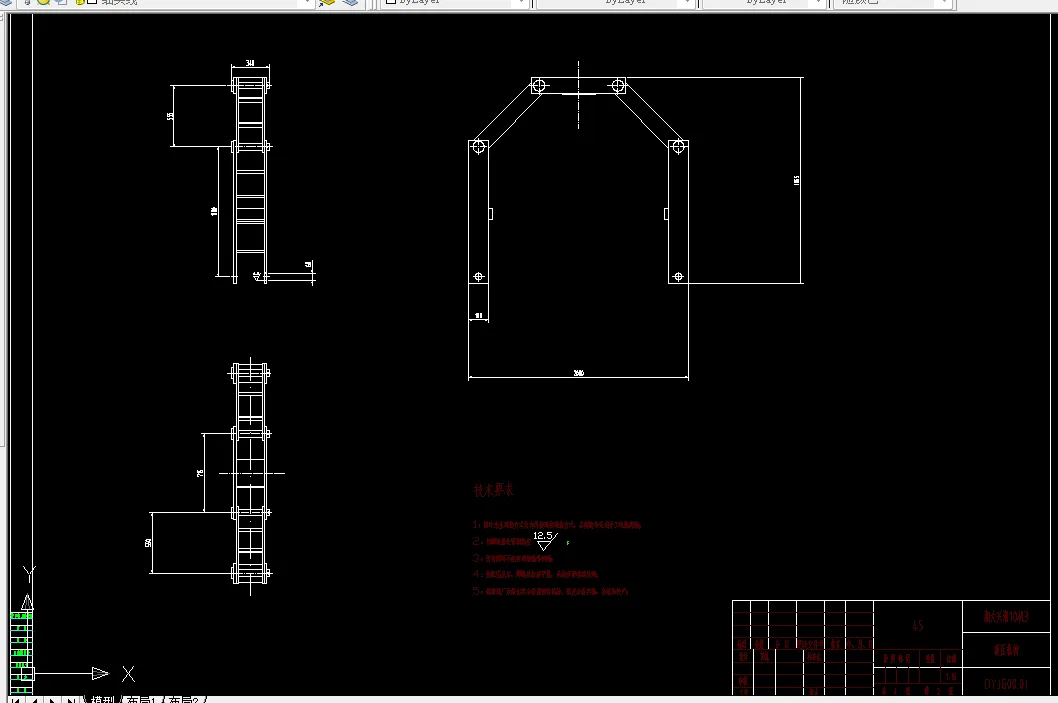1058x703 pixels.
Task: Select the top-left mounting hole of front view
Action: pos(538,86)
